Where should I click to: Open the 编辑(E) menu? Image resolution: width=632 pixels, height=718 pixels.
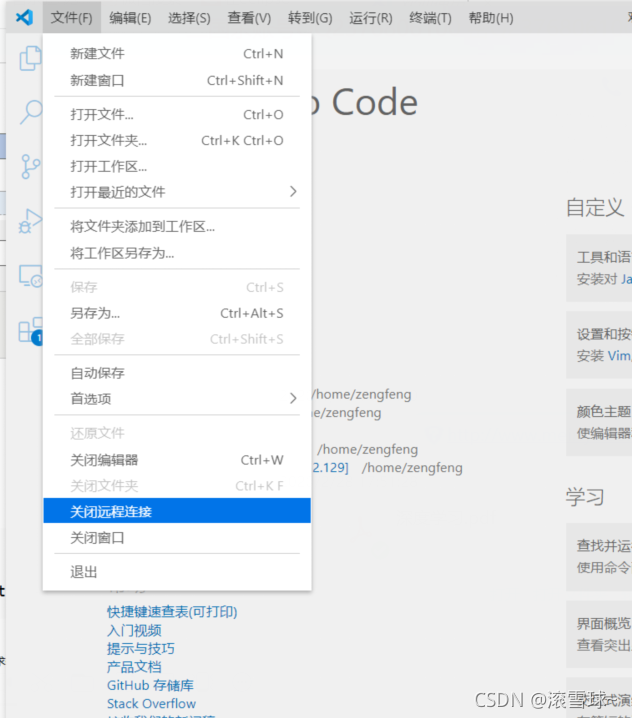coord(130,18)
